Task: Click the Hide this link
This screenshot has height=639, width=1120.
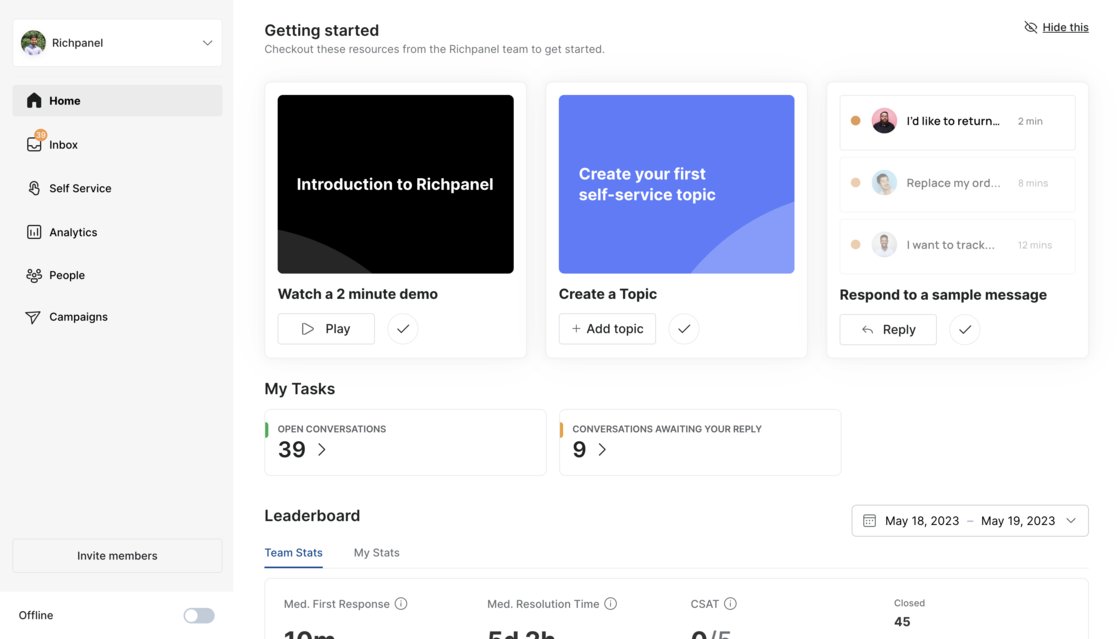Action: coord(1065,27)
